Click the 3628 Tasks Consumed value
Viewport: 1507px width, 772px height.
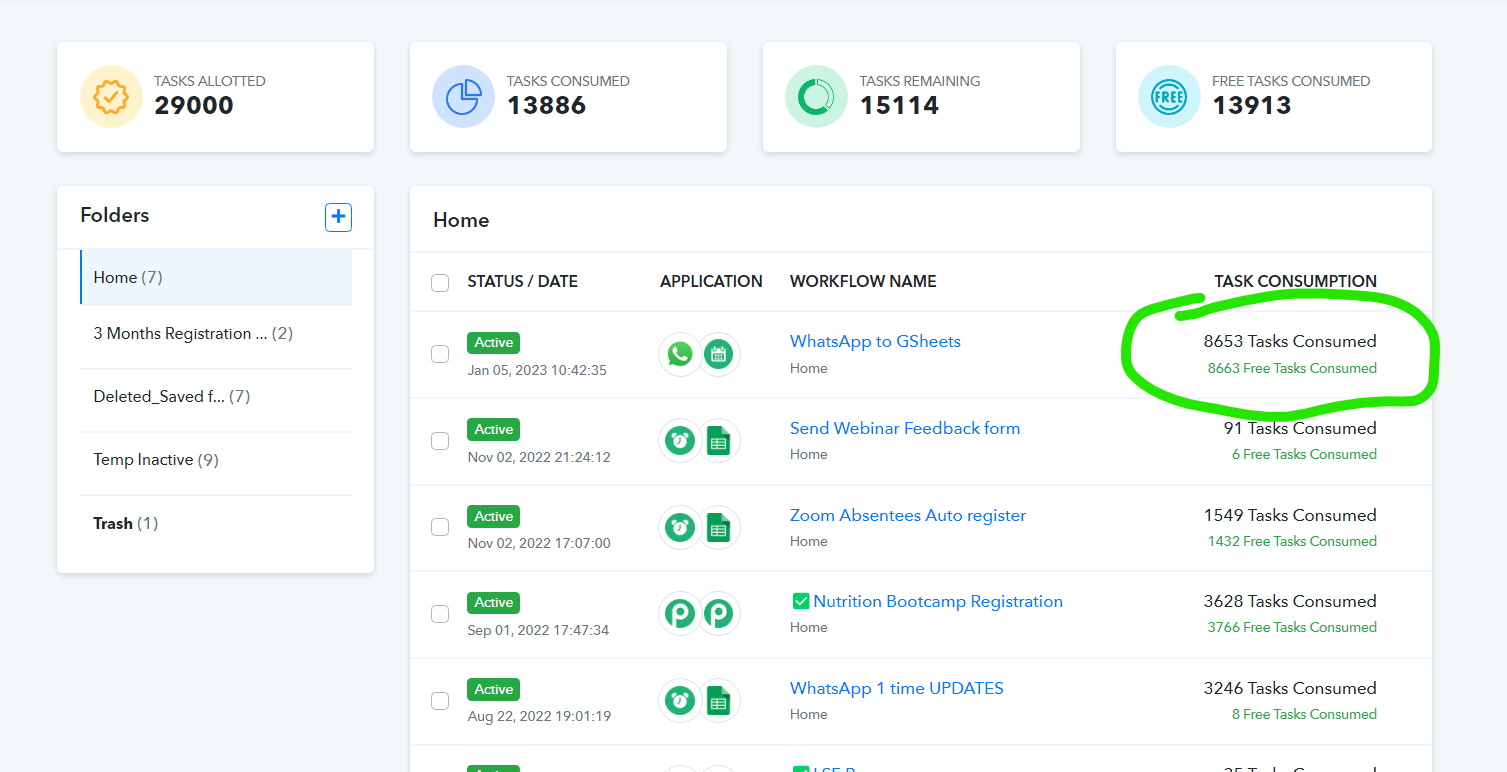(1290, 601)
